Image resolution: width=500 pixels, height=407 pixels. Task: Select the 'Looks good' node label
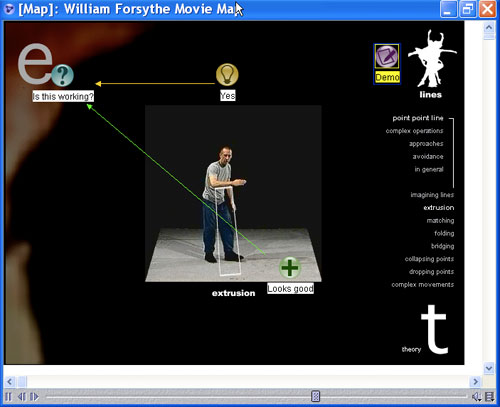tap(290, 289)
